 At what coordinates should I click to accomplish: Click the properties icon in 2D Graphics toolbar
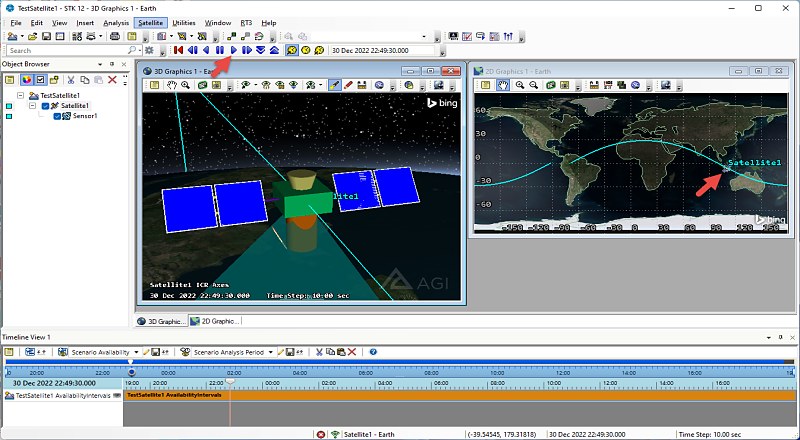[x=485, y=85]
